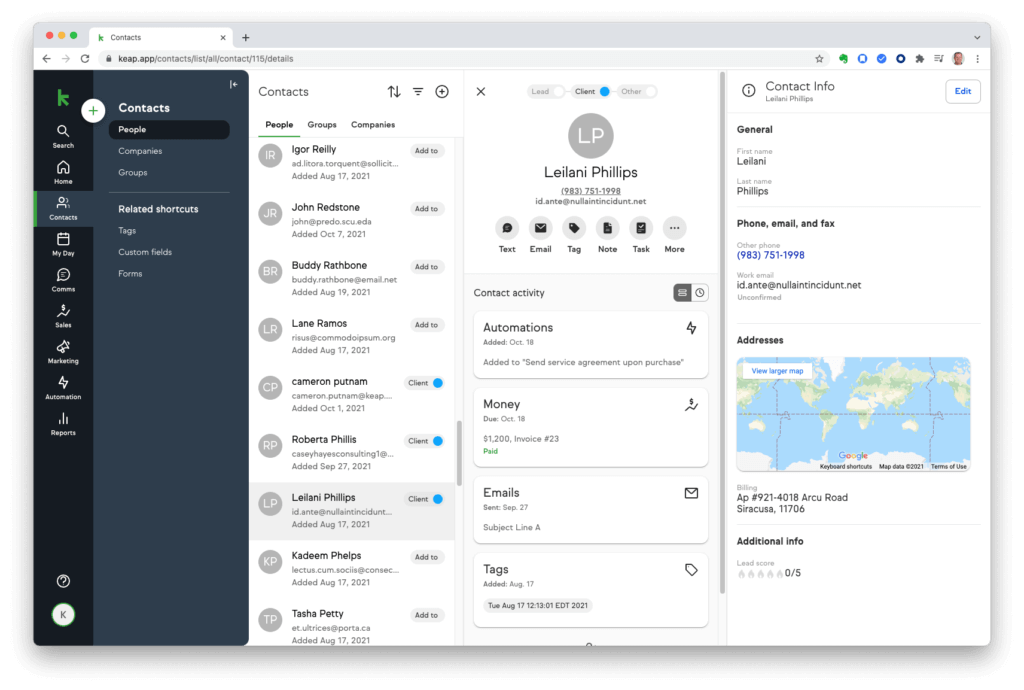Viewport: 1024px width, 690px height.
Task: Open Sales in the sidebar
Action: pos(63,316)
